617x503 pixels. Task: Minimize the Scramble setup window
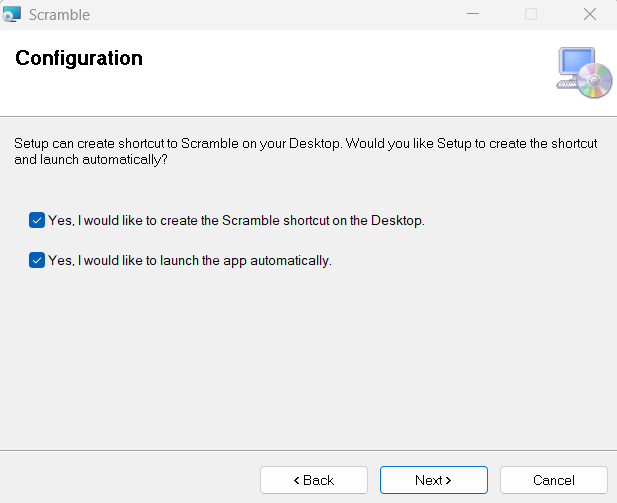473,14
